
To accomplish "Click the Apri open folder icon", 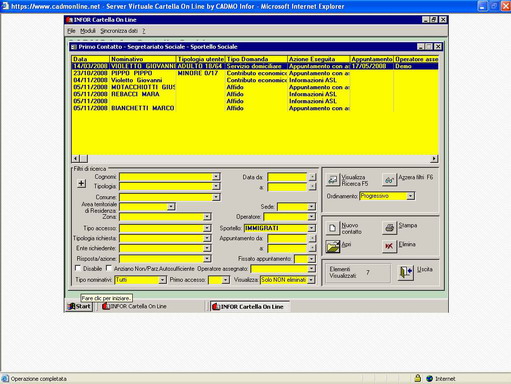I will (x=332, y=247).
